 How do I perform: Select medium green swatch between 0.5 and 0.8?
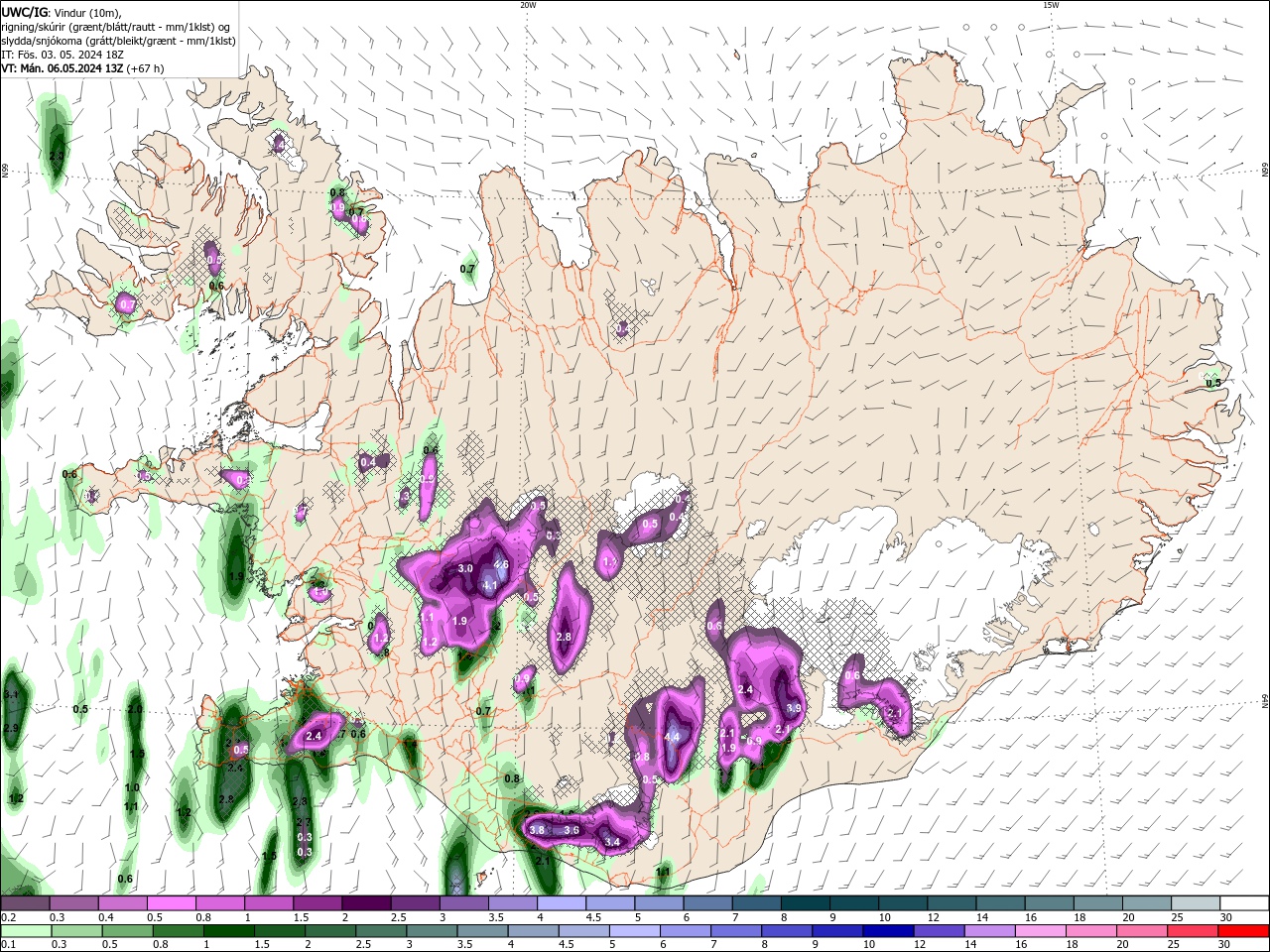pos(127,931)
